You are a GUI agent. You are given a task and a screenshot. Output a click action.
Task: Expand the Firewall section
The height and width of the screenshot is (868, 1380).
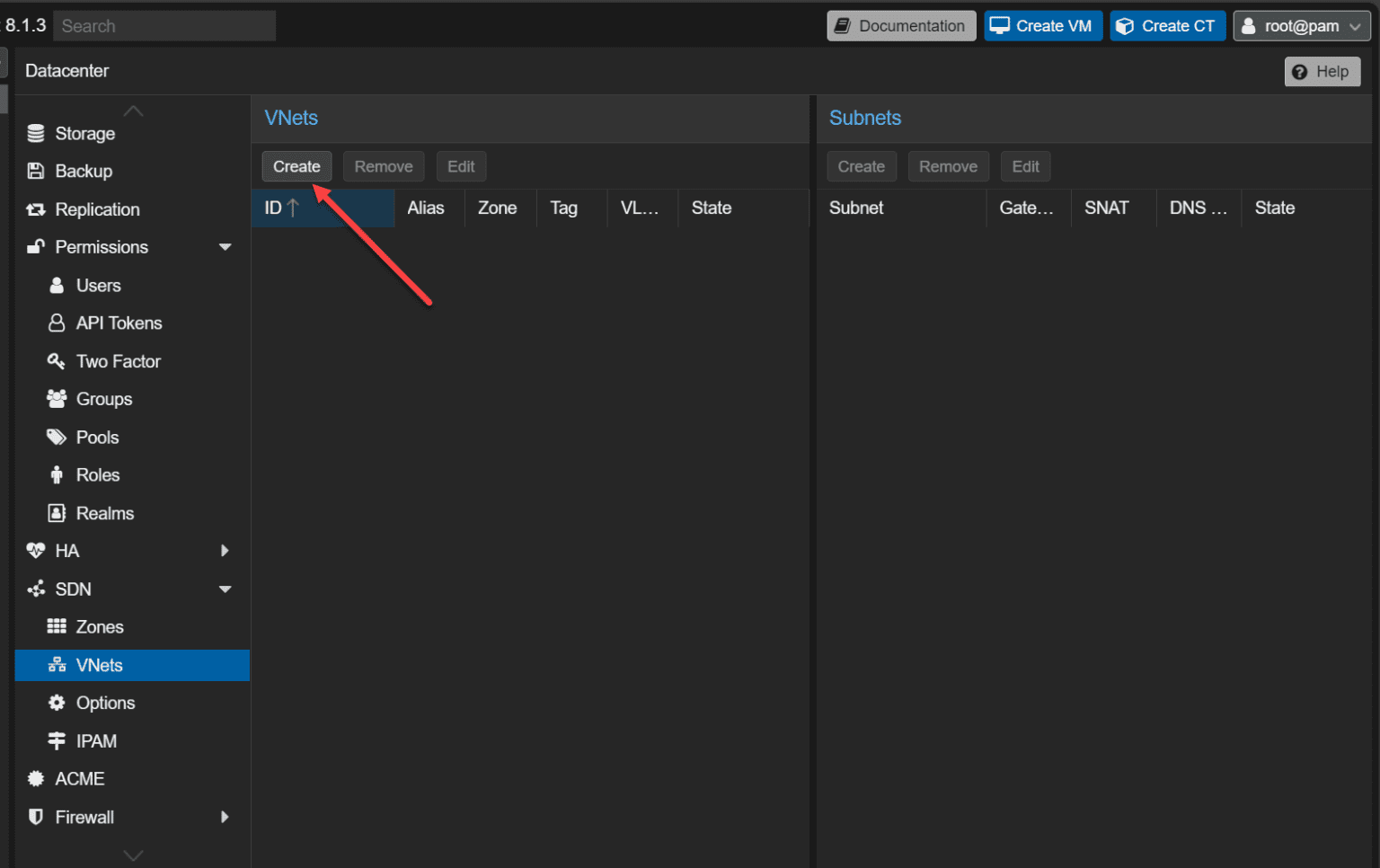(x=225, y=817)
